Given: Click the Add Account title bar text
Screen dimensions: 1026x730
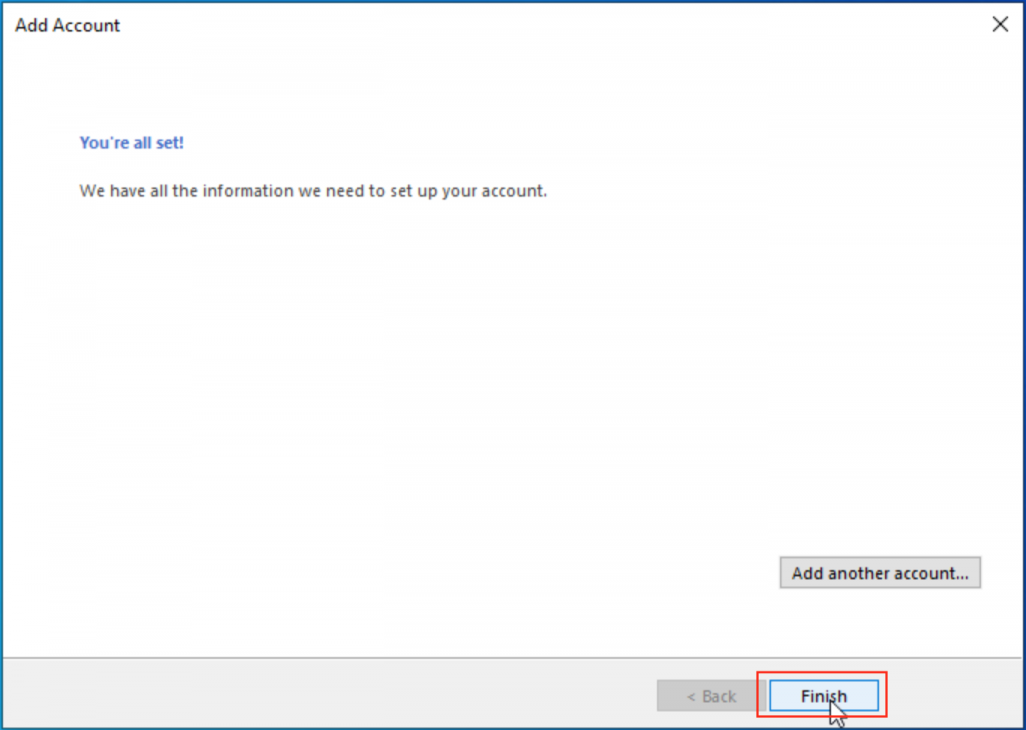Looking at the screenshot, I should 67,26.
